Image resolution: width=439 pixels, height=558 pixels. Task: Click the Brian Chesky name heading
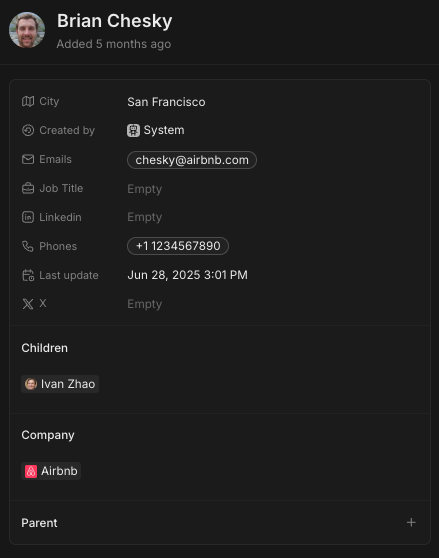pos(115,21)
